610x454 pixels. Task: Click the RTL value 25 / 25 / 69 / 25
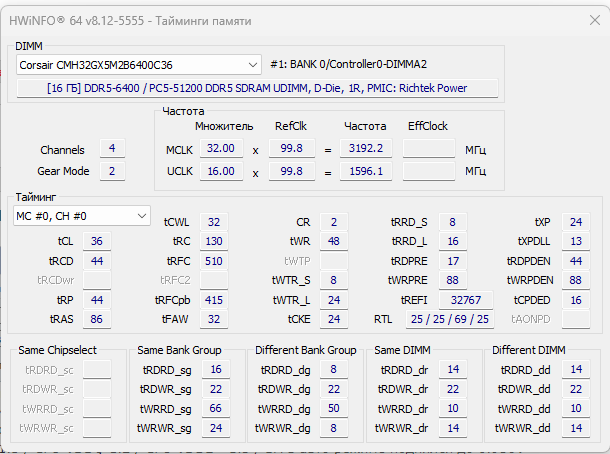[x=450, y=319]
